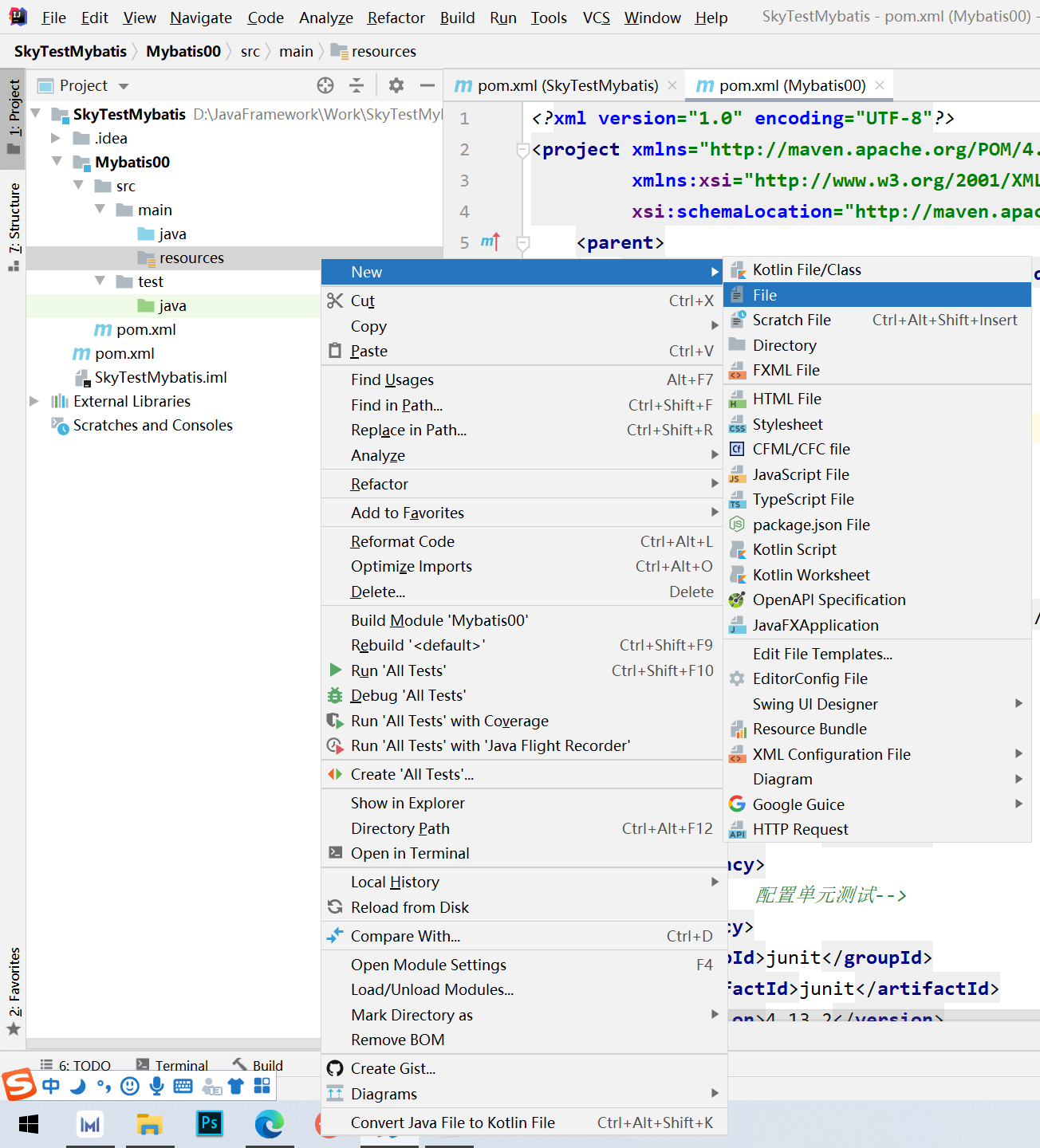Open the Windows Start menu
This screenshot has width=1040, height=1148.
pos(29,1124)
